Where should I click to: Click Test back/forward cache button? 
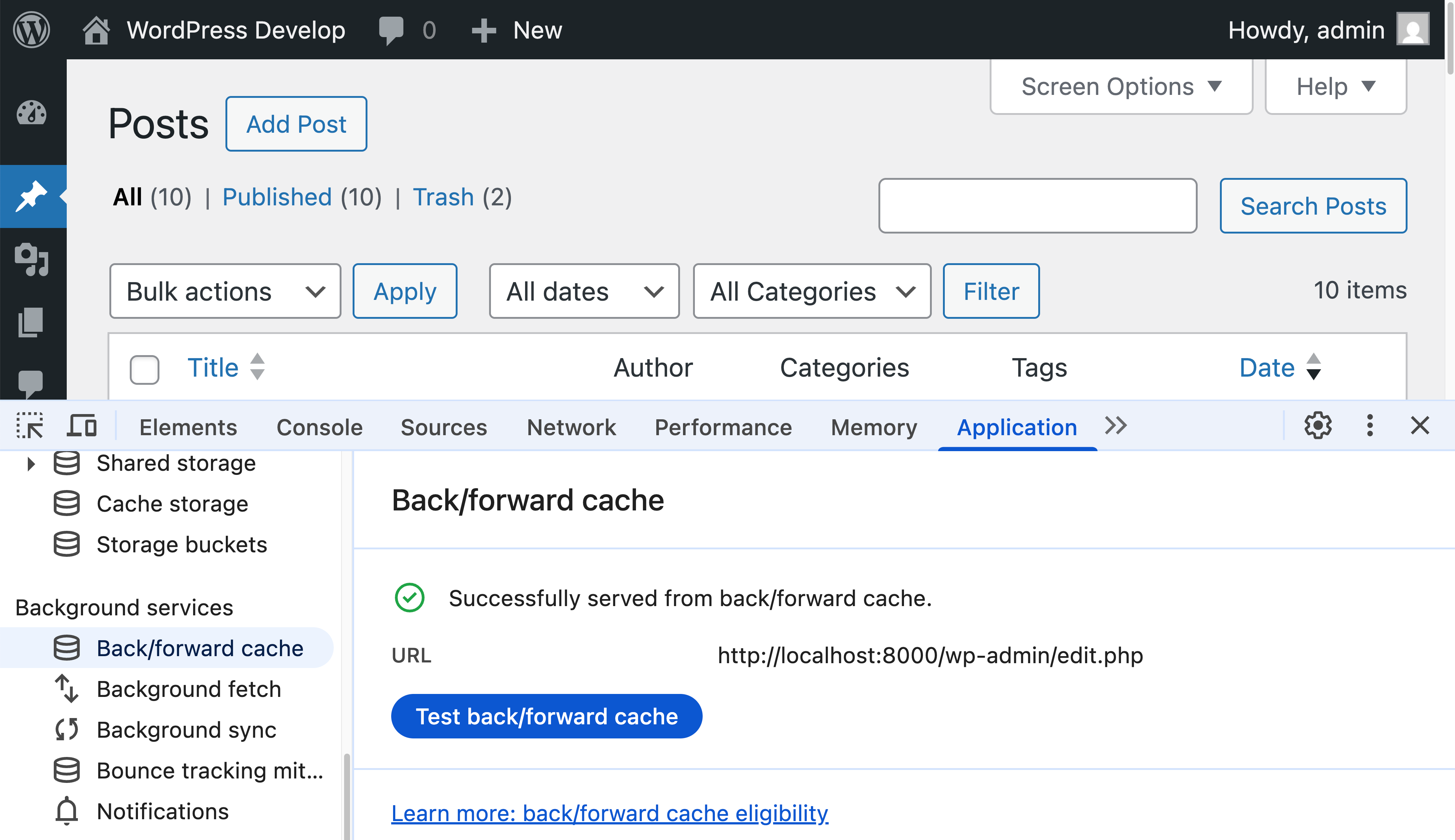[x=546, y=716]
